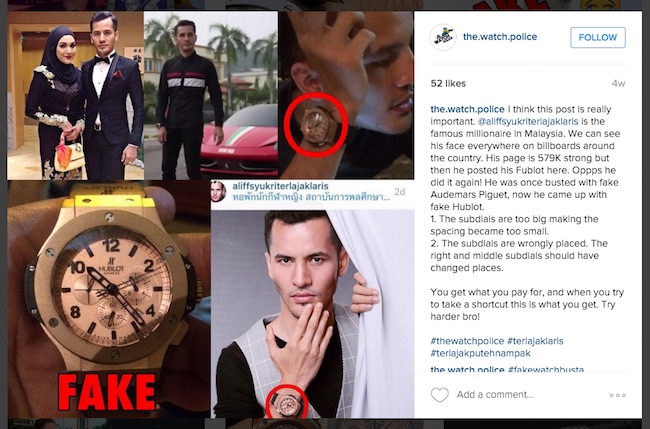Click the.watch.police name in the caption
The height and width of the screenshot is (429, 650).
(467, 109)
